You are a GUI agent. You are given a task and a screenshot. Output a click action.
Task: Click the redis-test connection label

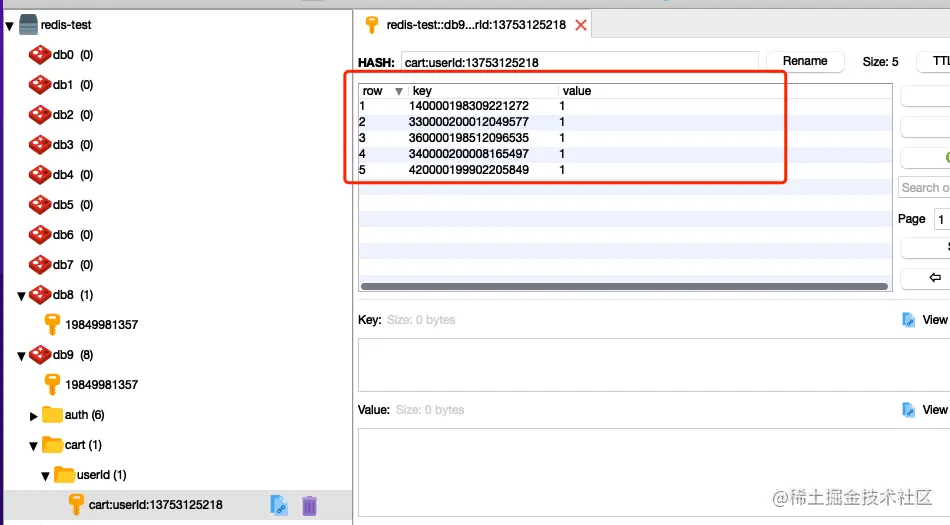pos(66,25)
